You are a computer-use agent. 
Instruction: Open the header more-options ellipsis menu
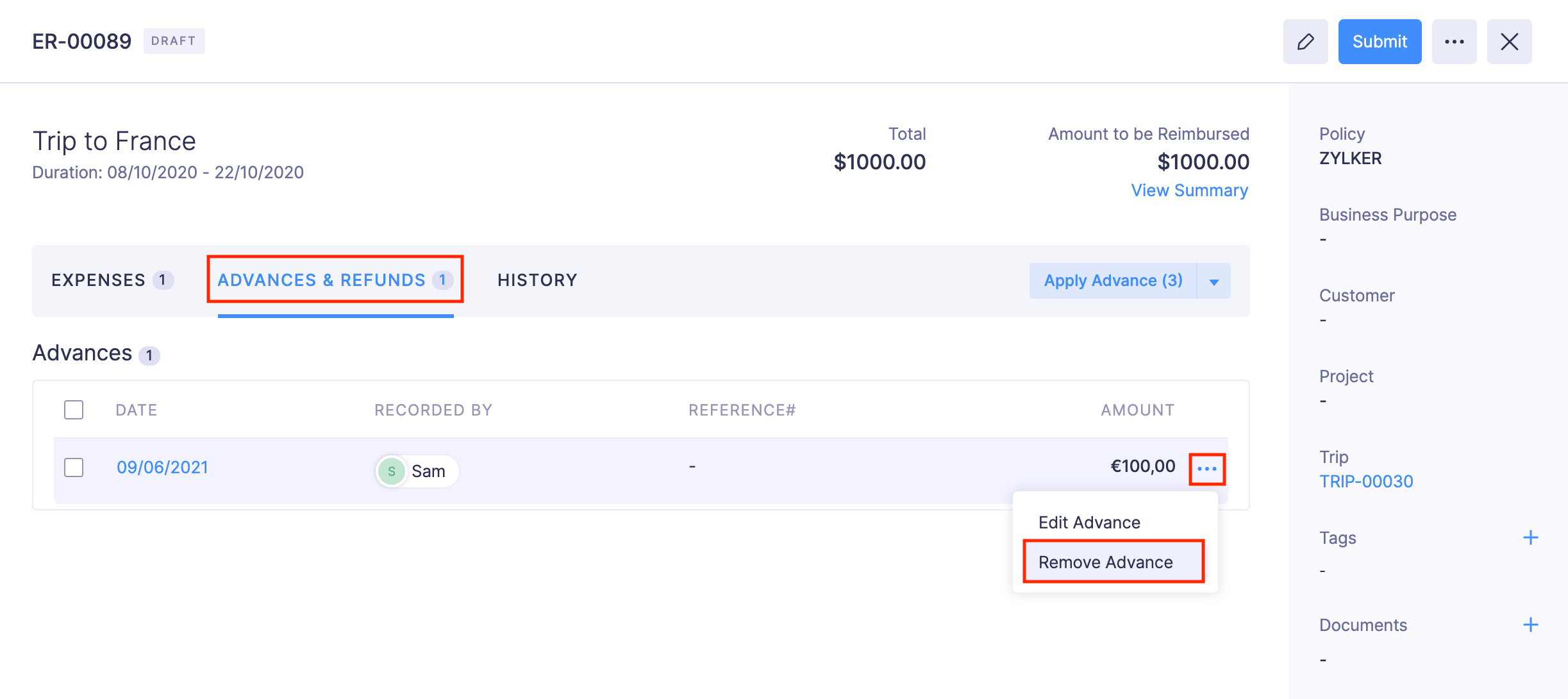pos(1454,42)
